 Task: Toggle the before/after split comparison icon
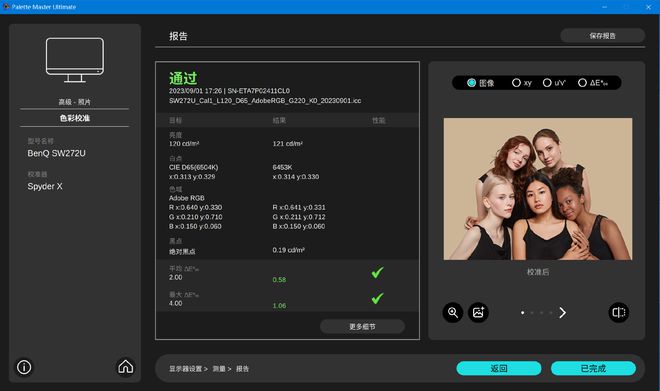click(619, 313)
